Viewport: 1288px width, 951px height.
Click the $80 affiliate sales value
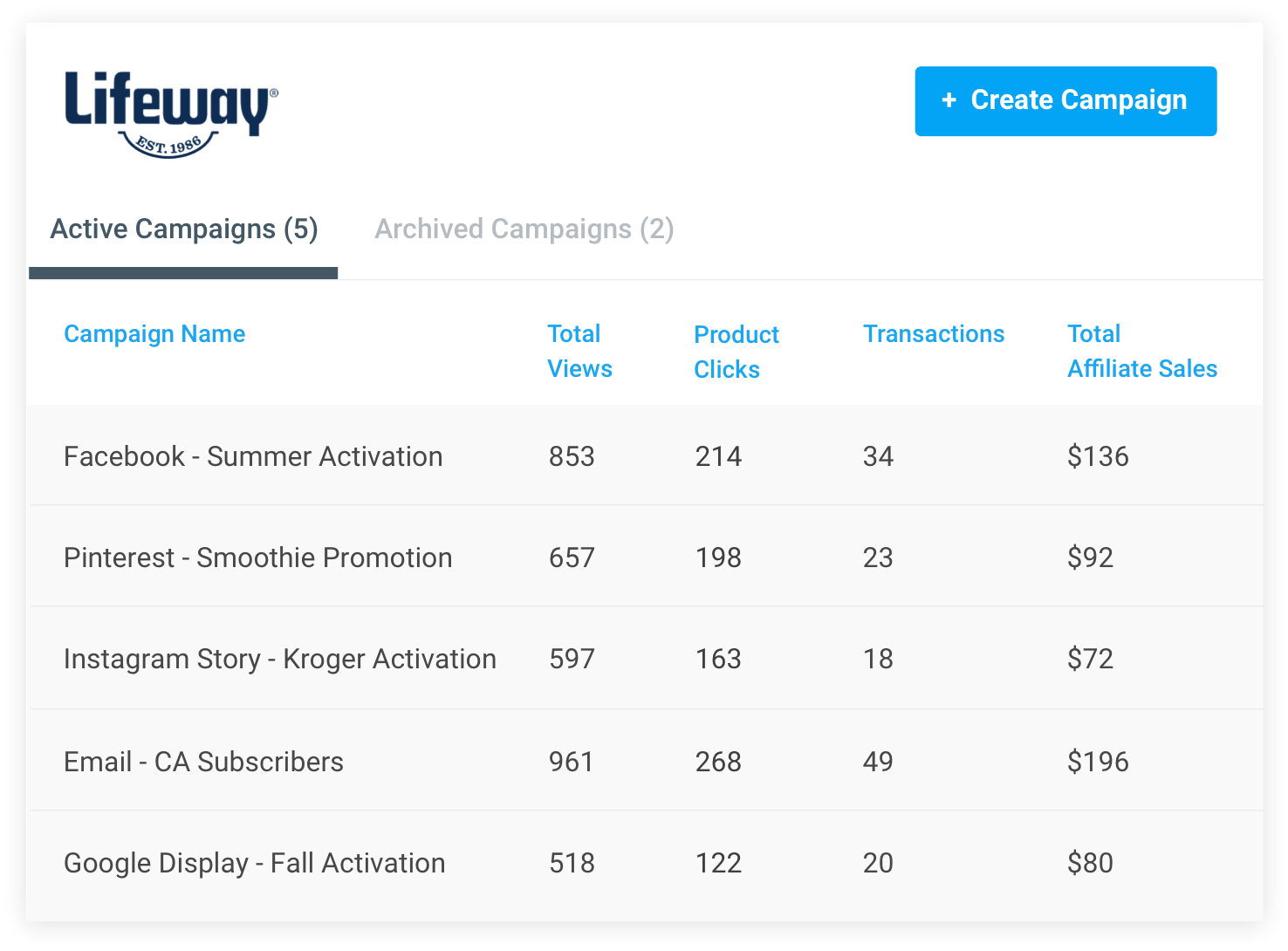(1090, 863)
